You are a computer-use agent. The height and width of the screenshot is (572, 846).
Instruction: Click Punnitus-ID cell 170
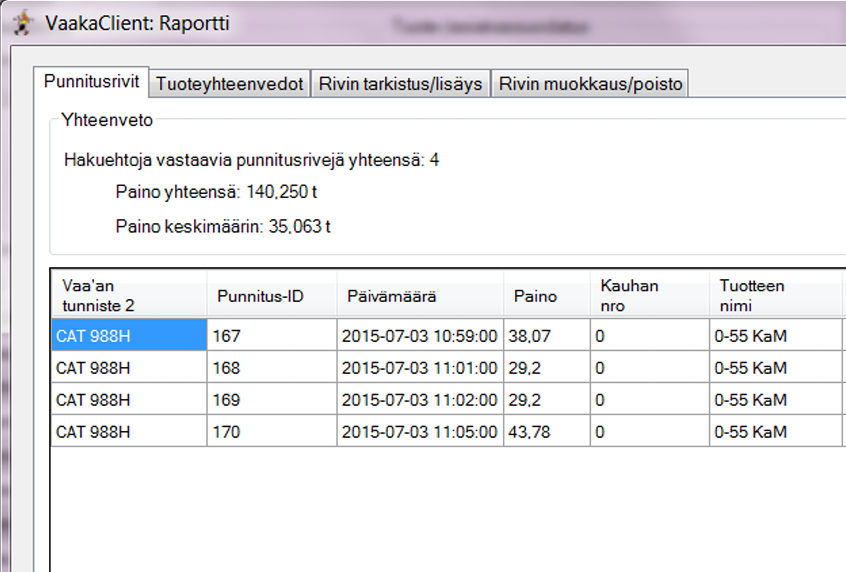point(272,431)
